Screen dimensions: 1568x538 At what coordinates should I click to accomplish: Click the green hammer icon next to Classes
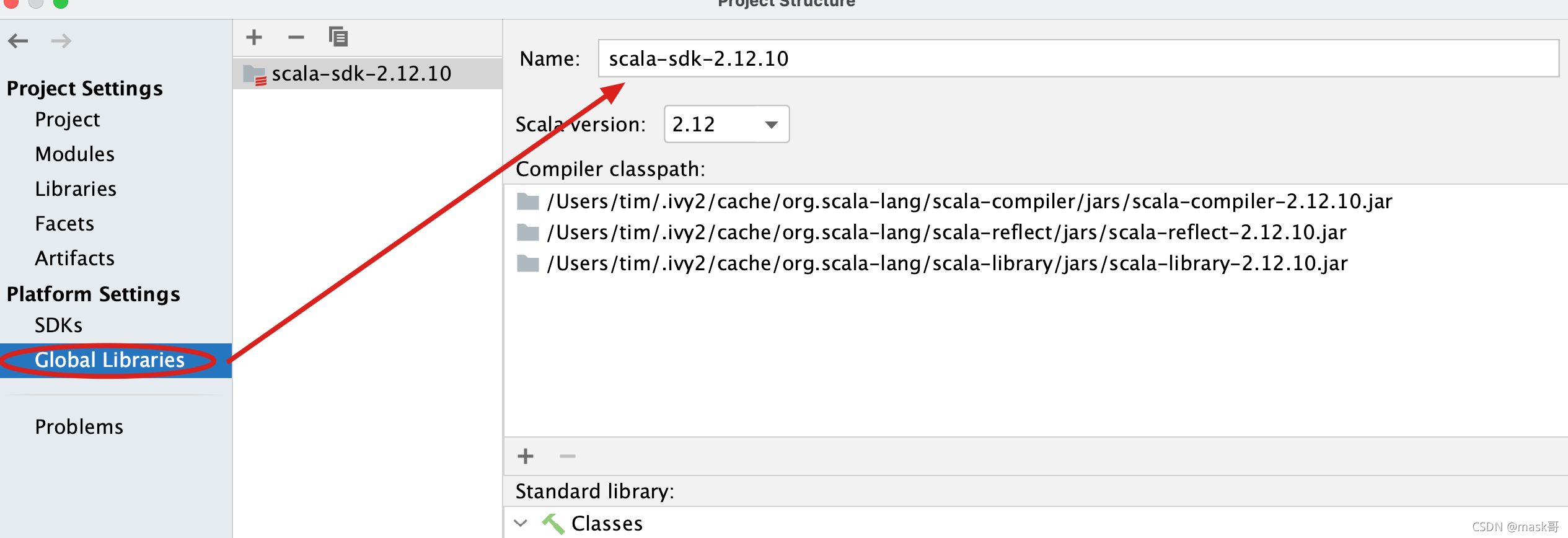click(x=555, y=523)
